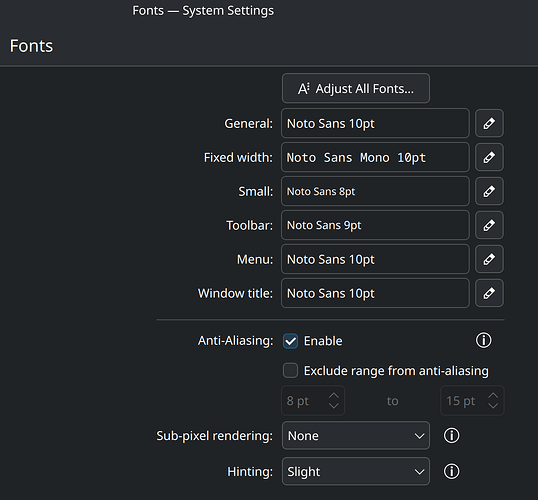Decrease the 8 pt range start value
The image size is (538, 500).
[334, 406]
